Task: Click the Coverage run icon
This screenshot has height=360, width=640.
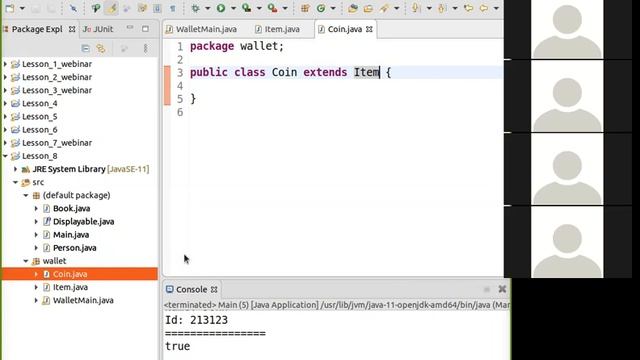Action: pos(247,8)
